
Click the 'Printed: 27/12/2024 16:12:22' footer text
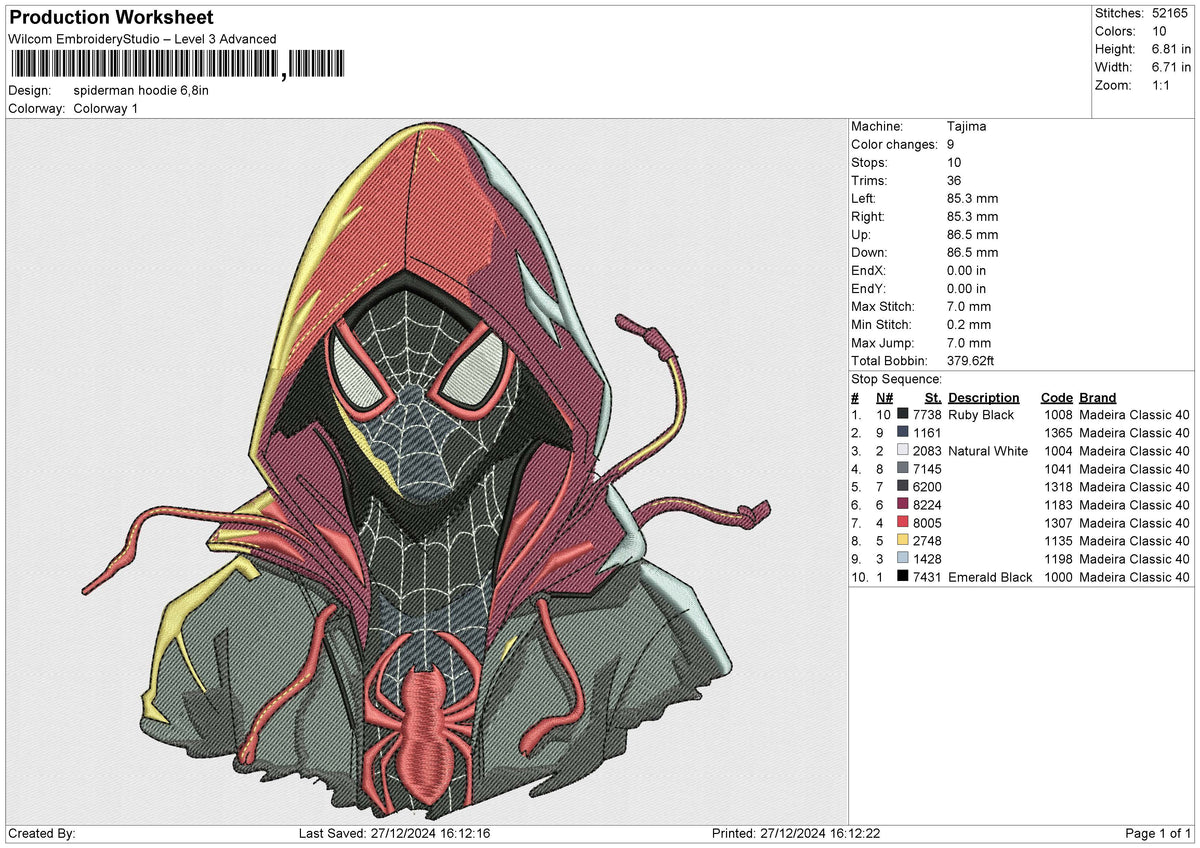pyautogui.click(x=796, y=834)
